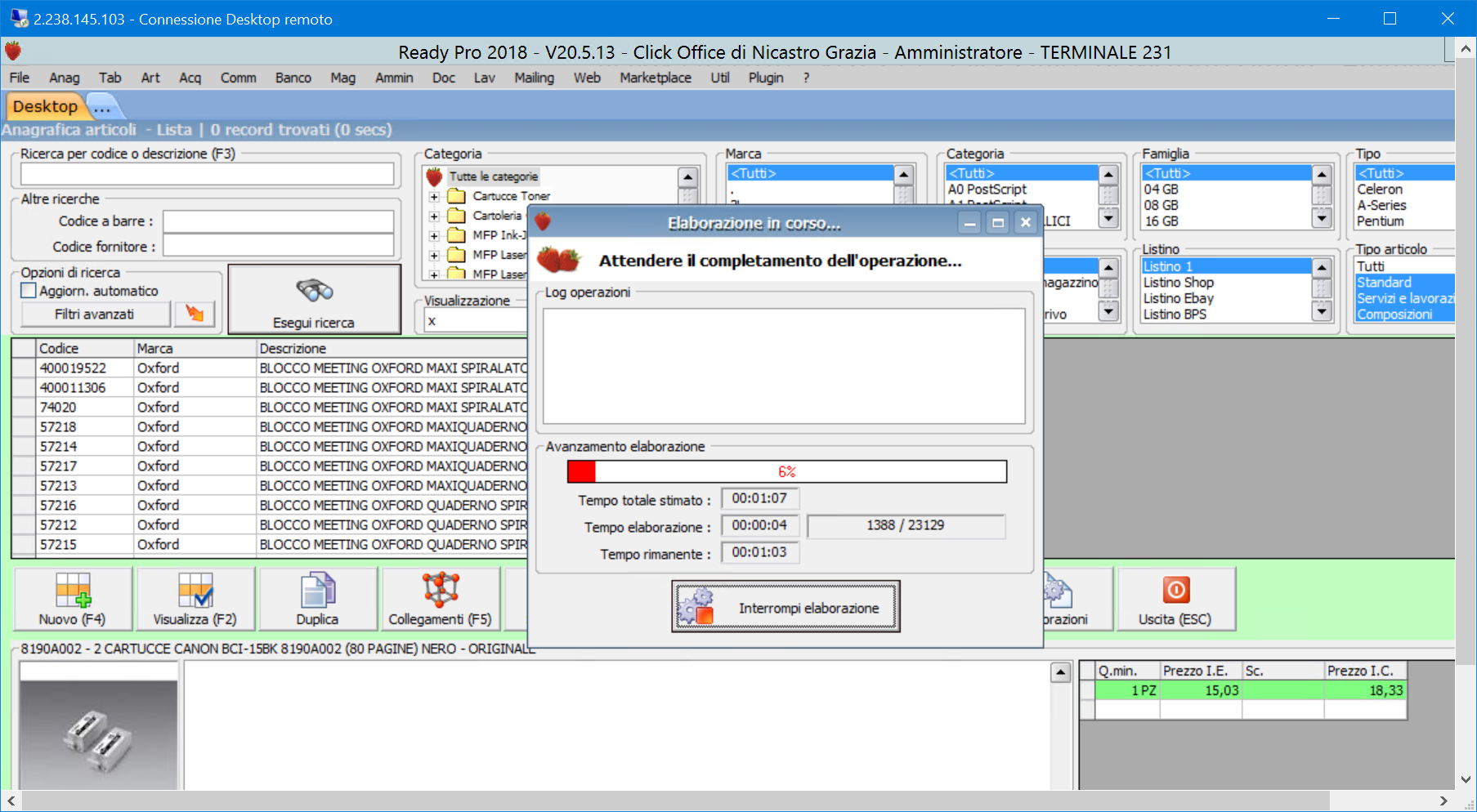The height and width of the screenshot is (812, 1477).
Task: Open the ? help menu
Action: point(806,78)
